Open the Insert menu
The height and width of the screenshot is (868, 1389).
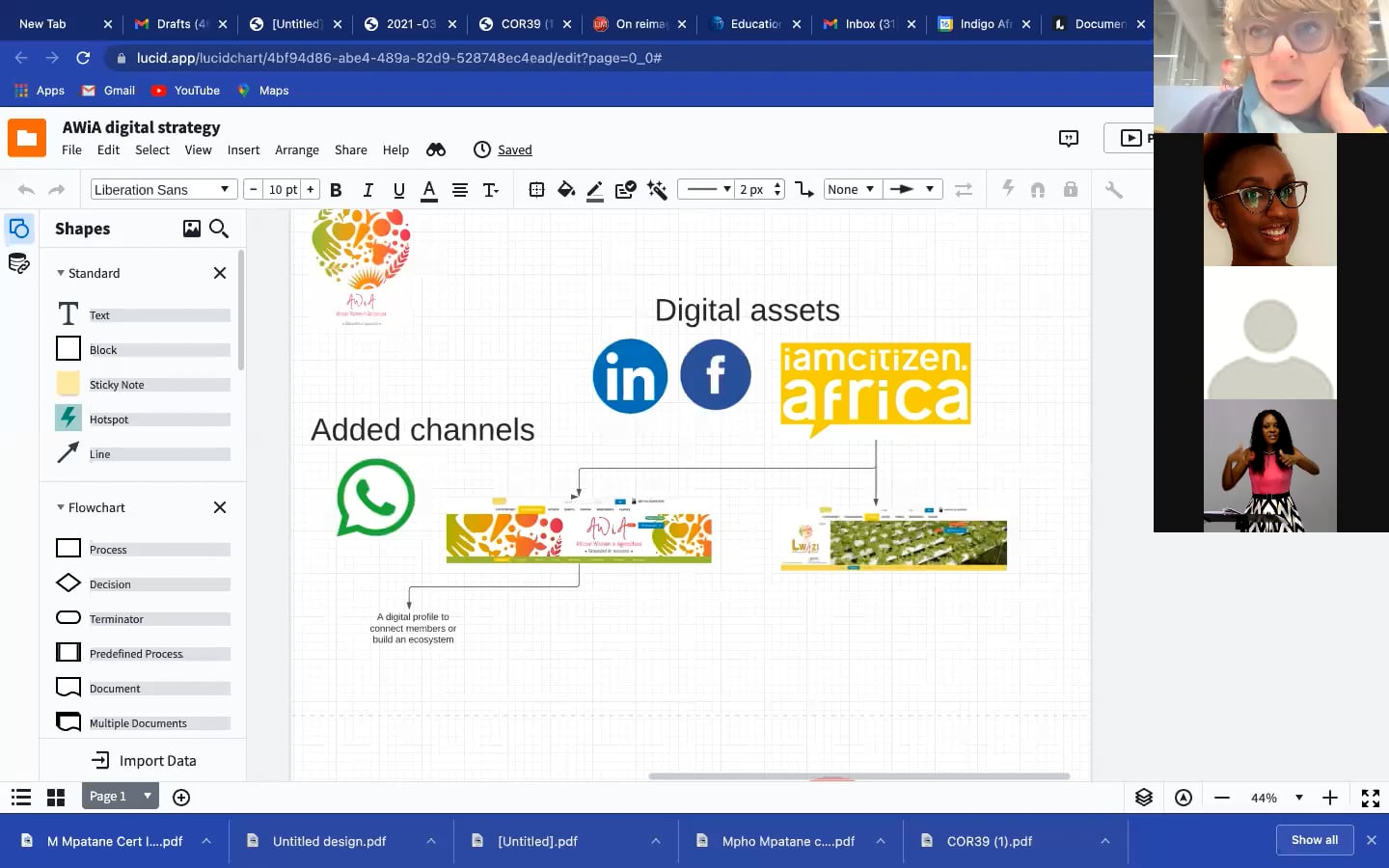point(243,150)
